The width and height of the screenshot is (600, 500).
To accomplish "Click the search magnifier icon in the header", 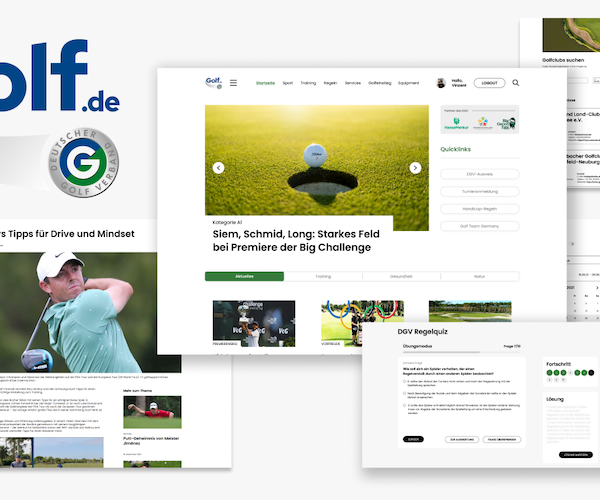I will click(x=515, y=83).
